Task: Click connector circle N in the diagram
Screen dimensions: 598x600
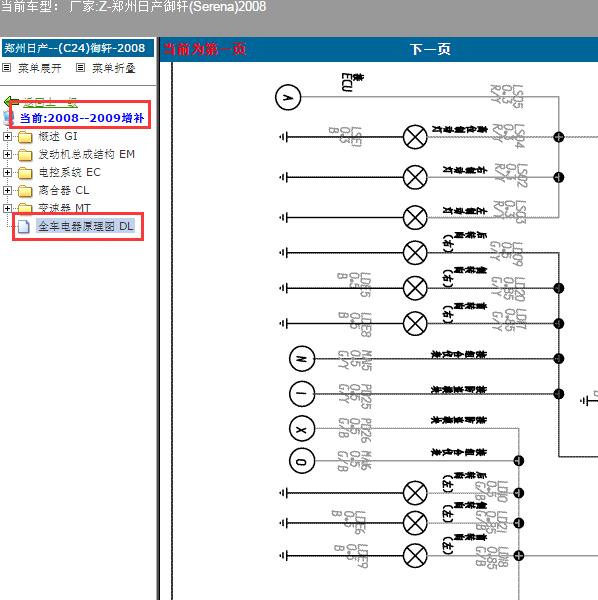Action: click(x=302, y=359)
